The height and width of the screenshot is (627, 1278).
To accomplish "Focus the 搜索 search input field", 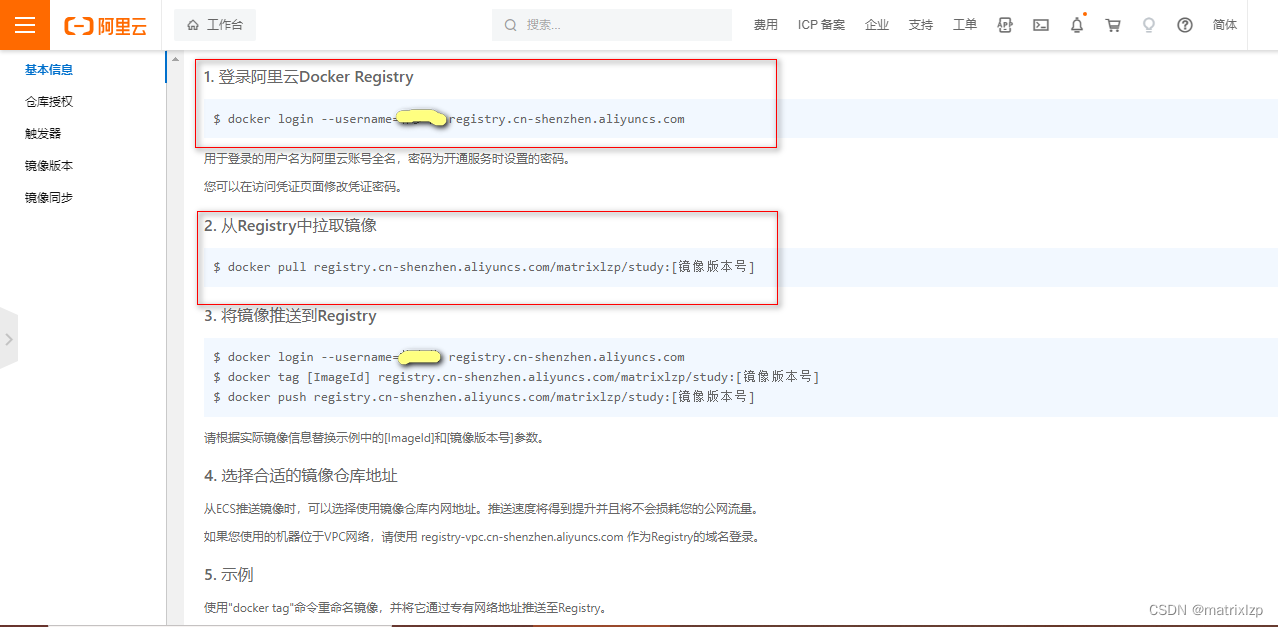I will point(612,25).
